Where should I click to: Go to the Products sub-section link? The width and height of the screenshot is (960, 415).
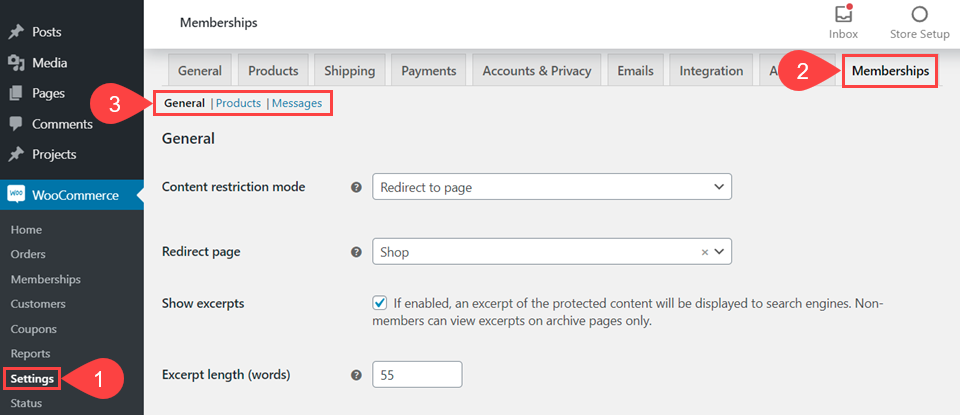238,103
